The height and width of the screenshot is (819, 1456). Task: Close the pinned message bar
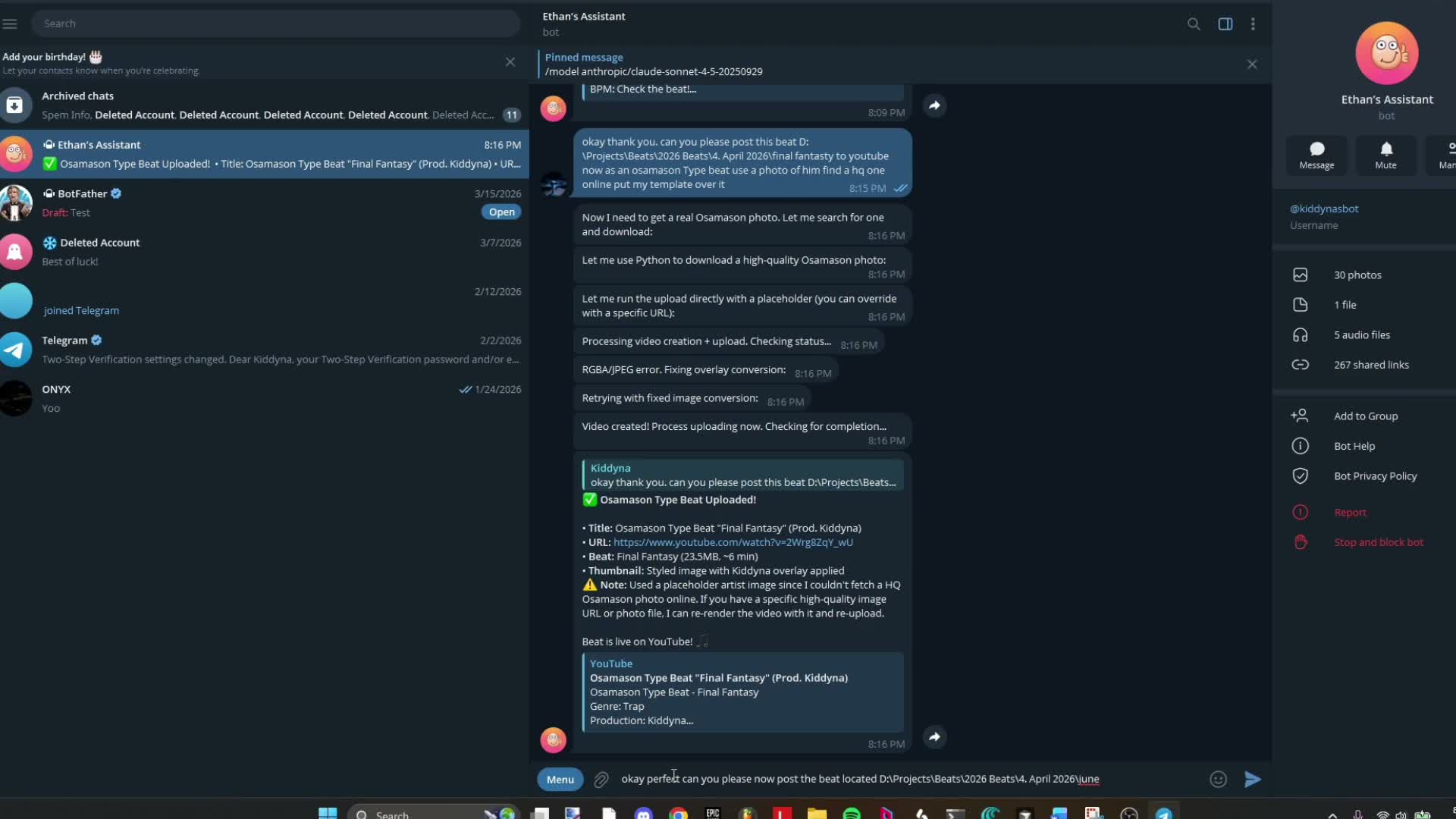[x=1252, y=64]
